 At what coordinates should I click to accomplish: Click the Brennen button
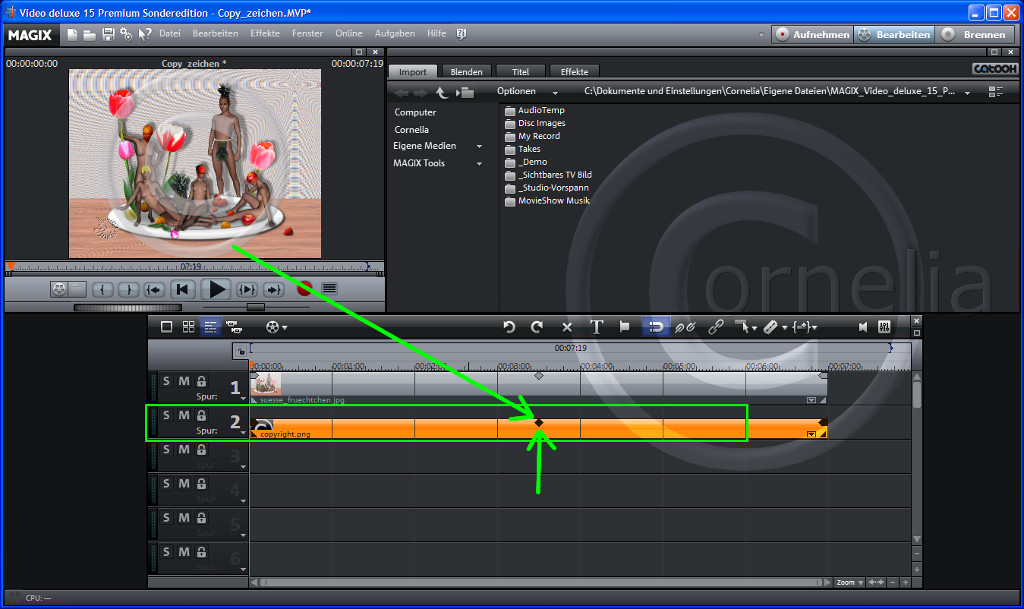tap(974, 34)
